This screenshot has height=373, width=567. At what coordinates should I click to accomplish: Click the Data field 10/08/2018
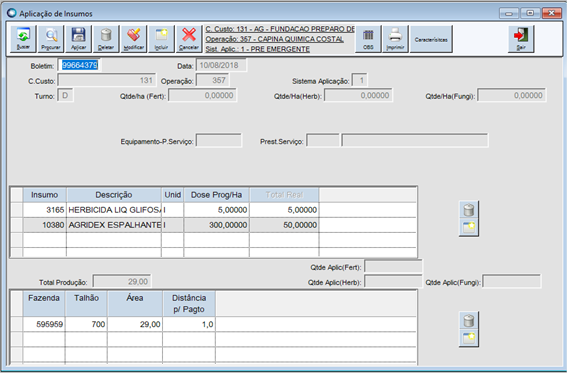point(221,65)
